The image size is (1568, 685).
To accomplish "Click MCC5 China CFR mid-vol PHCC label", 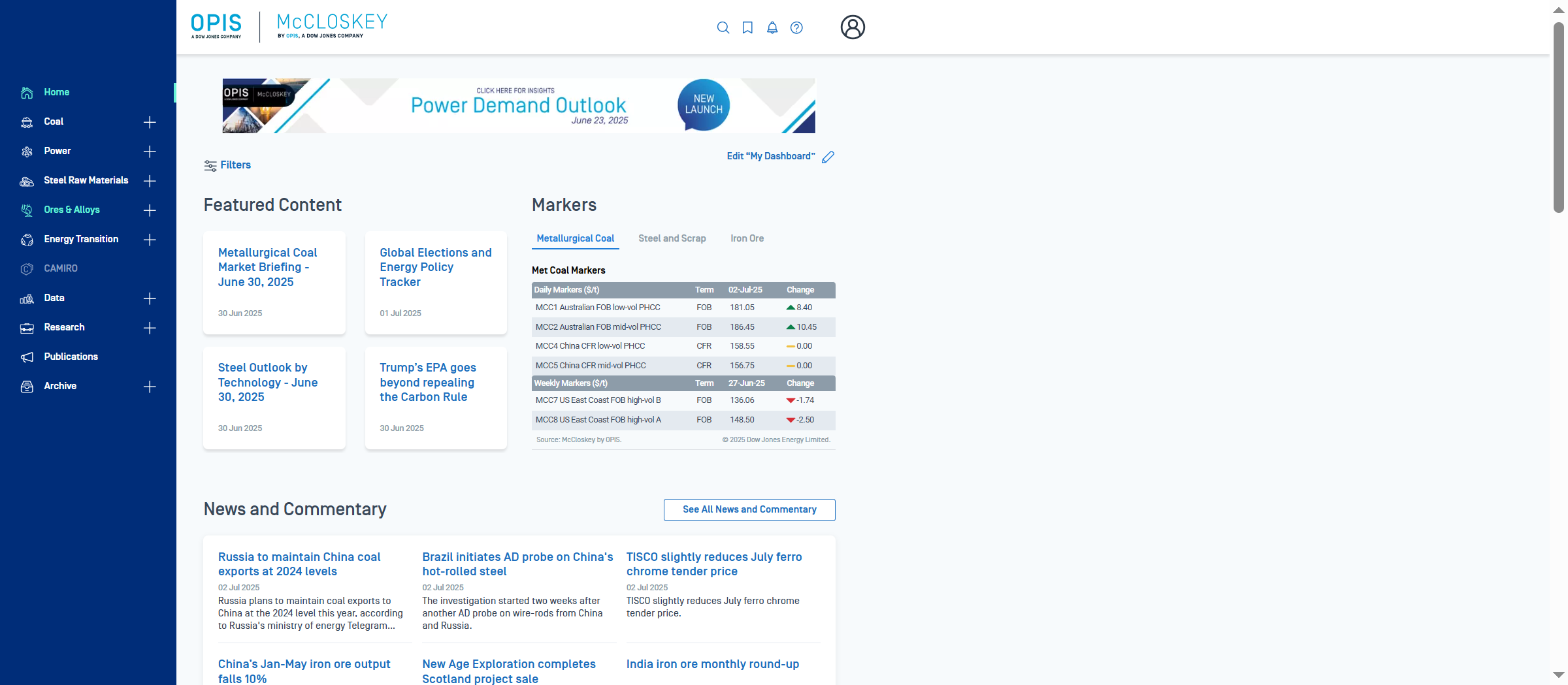I will coord(591,366).
